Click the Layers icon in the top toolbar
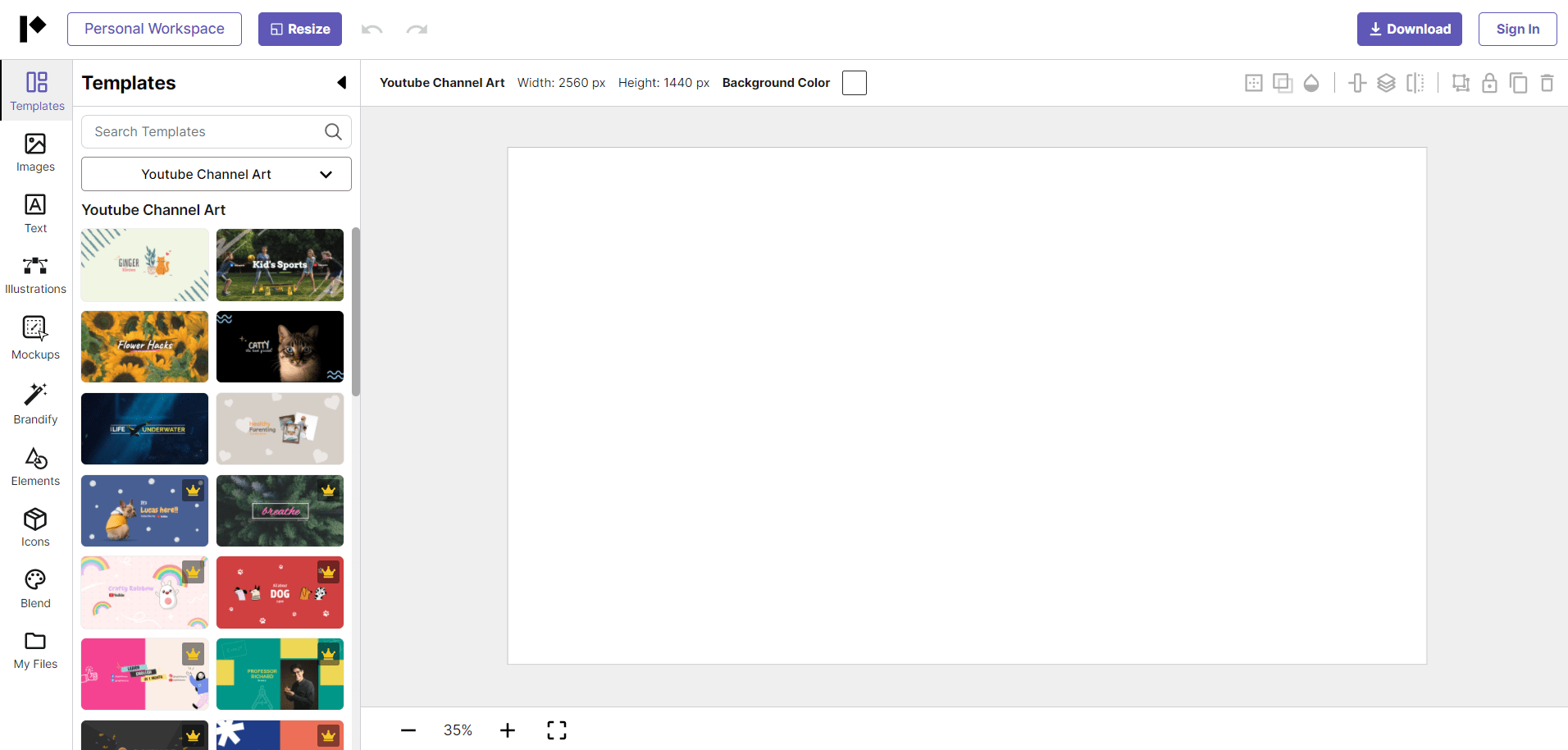The image size is (1568, 750). click(1386, 82)
